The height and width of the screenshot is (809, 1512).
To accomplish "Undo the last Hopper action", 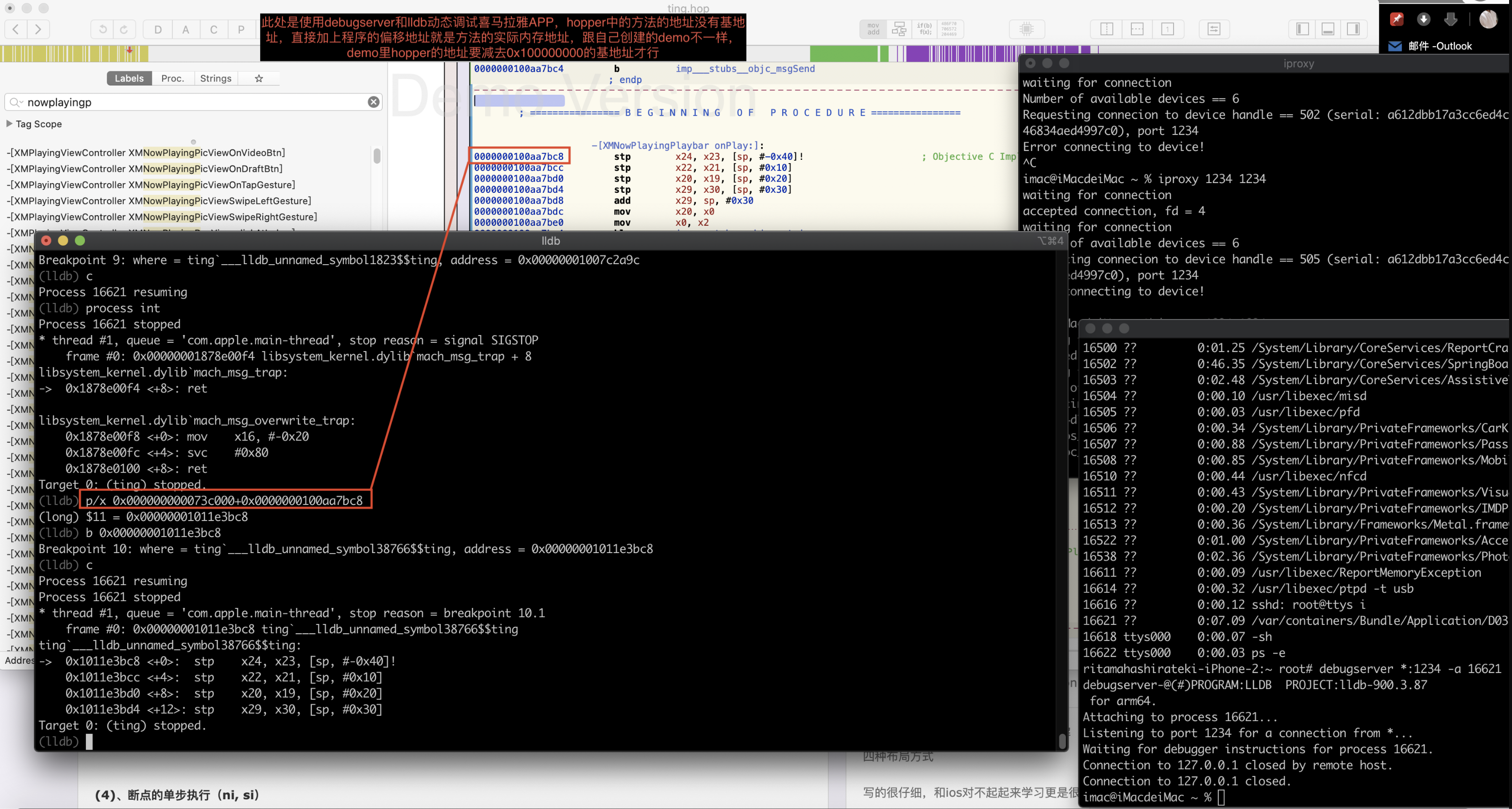I will point(102,29).
